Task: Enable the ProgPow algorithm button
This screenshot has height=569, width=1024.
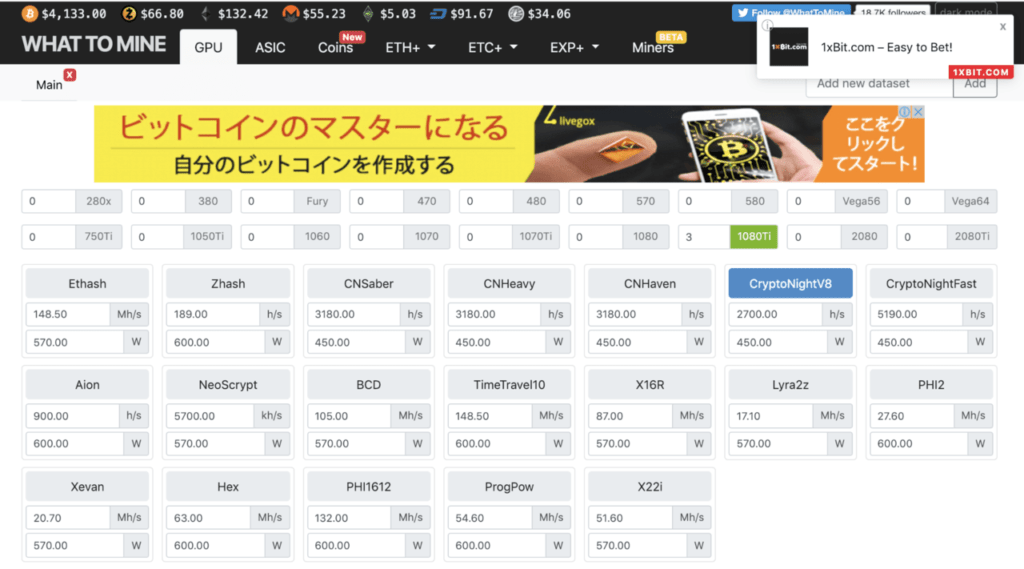Action: click(509, 487)
